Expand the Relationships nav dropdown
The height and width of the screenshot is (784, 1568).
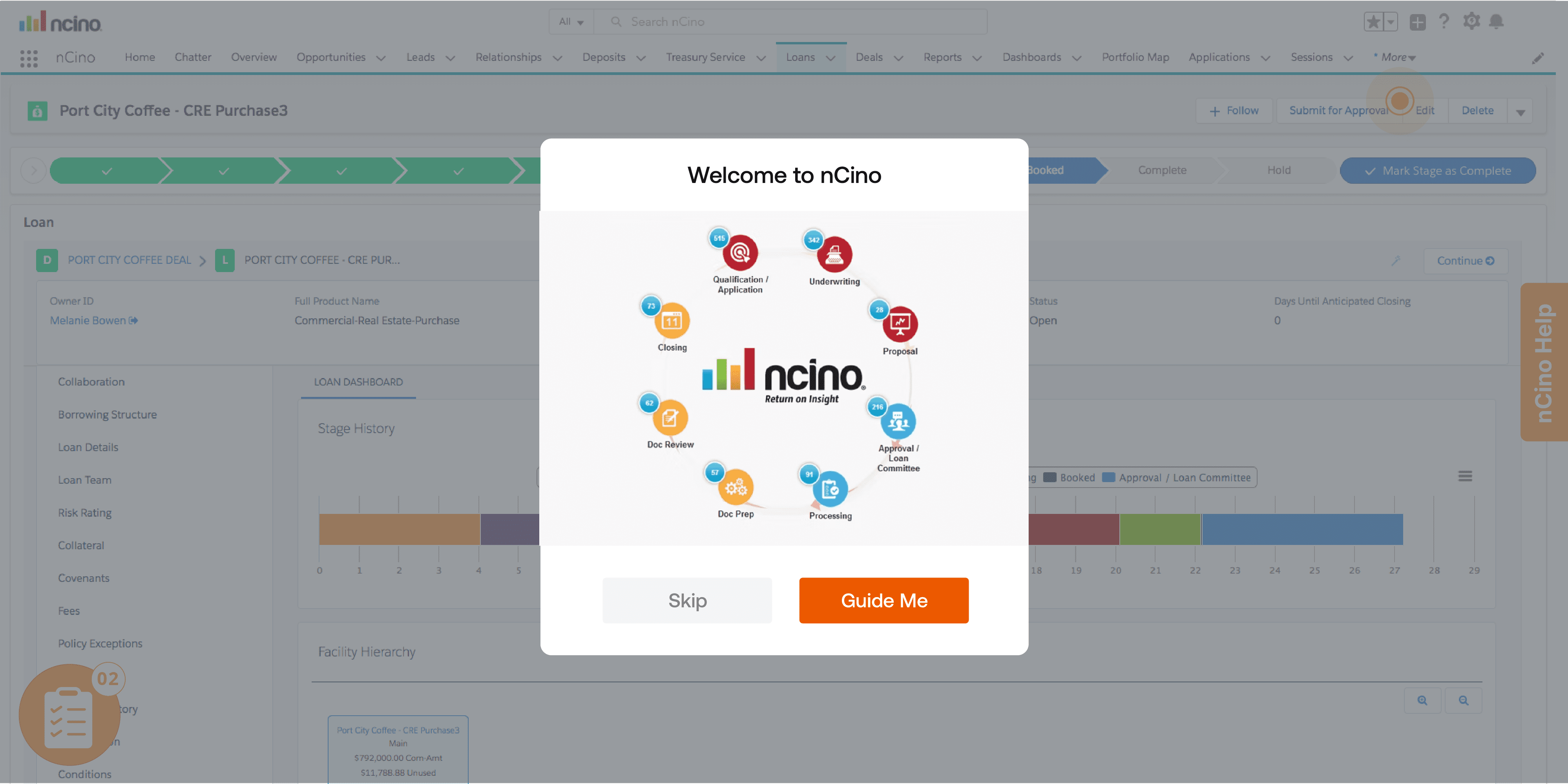557,58
